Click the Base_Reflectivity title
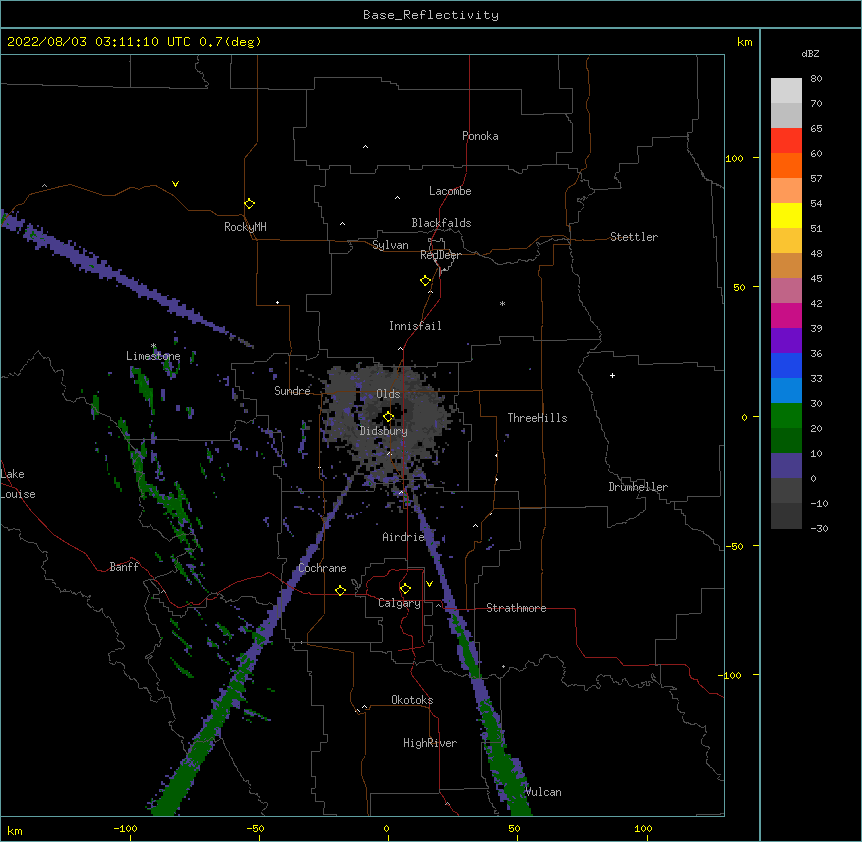Image resolution: width=862 pixels, height=842 pixels. (x=431, y=15)
